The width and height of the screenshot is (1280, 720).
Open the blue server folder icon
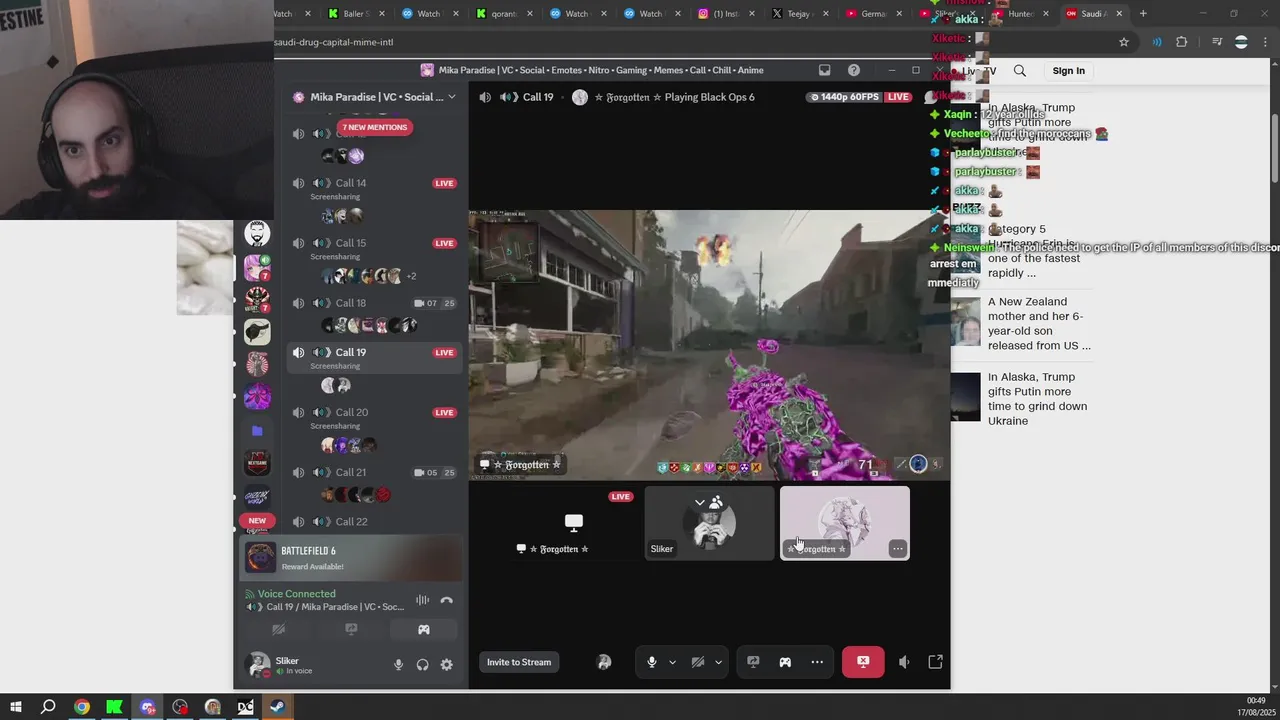(x=257, y=430)
